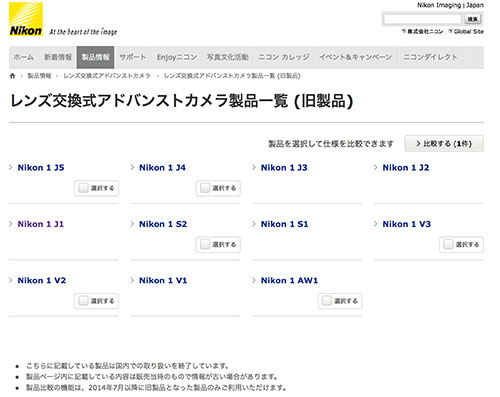Screen dimensions: 500x397
Task: Click the arrow icon beside Nikon 1 J5
Action: [x=11, y=167]
